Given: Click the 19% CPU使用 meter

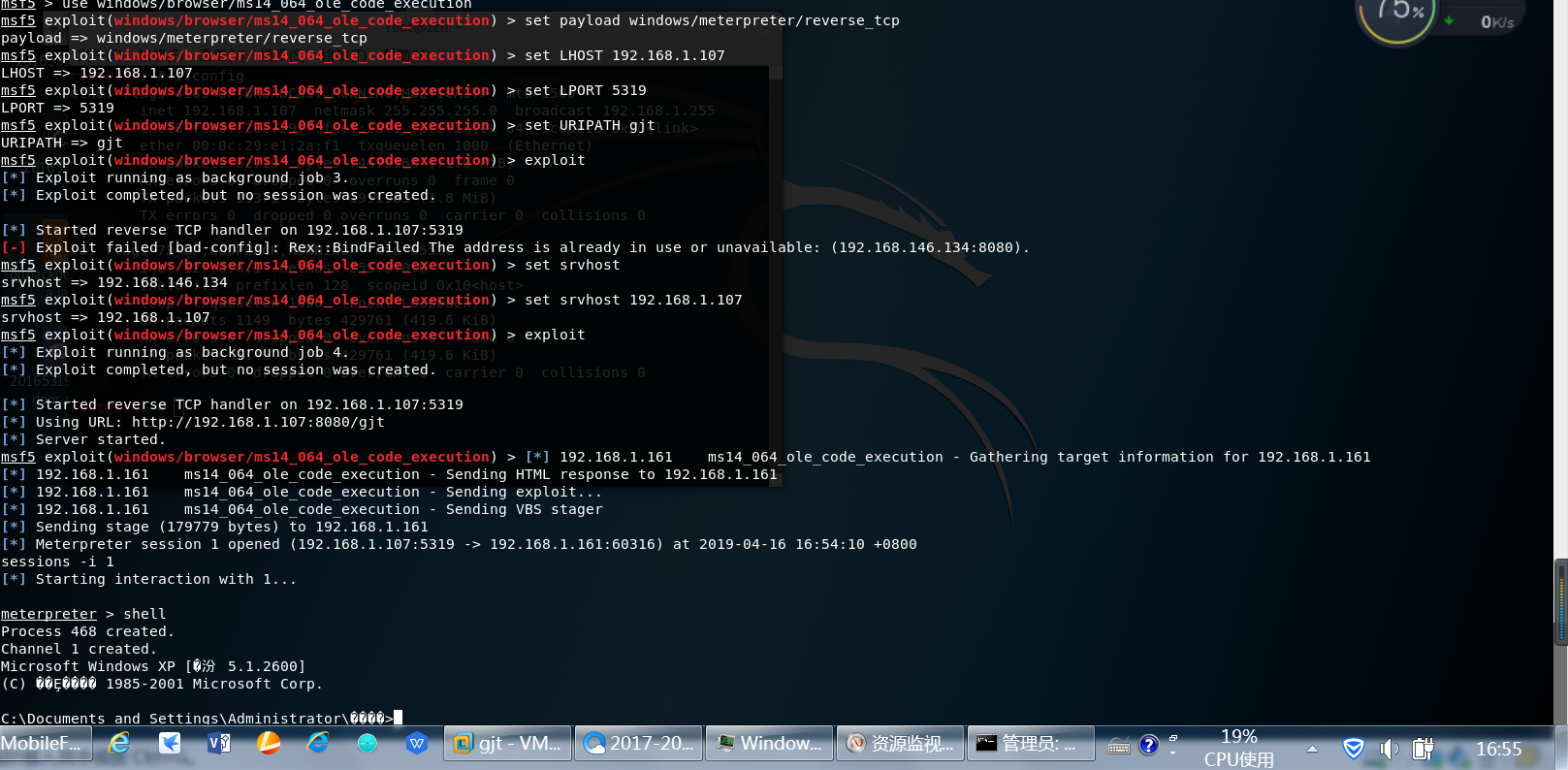Looking at the screenshot, I should [1239, 748].
